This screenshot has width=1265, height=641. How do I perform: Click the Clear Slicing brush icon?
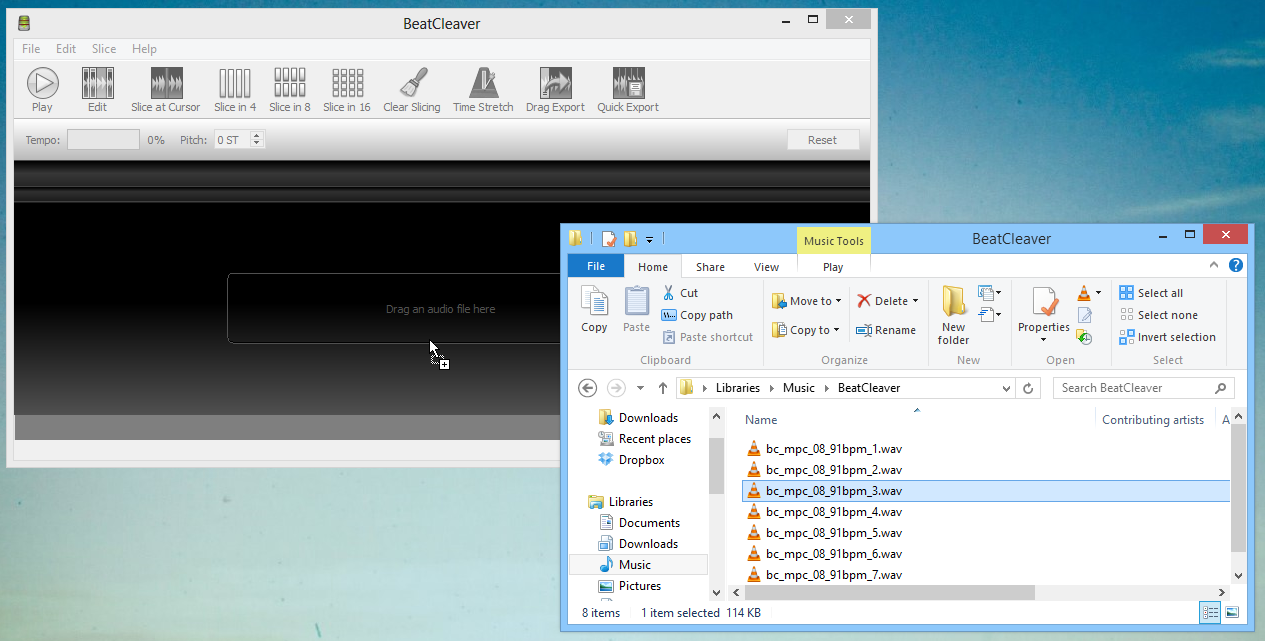pos(412,84)
